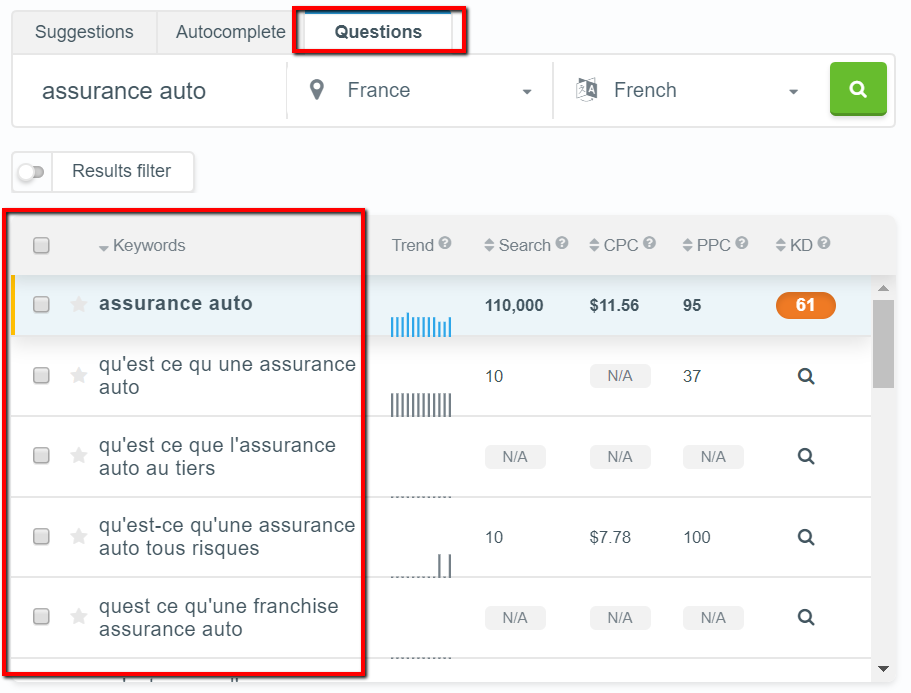
Task: Sort by PPC column
Action: pyautogui.click(x=706, y=245)
